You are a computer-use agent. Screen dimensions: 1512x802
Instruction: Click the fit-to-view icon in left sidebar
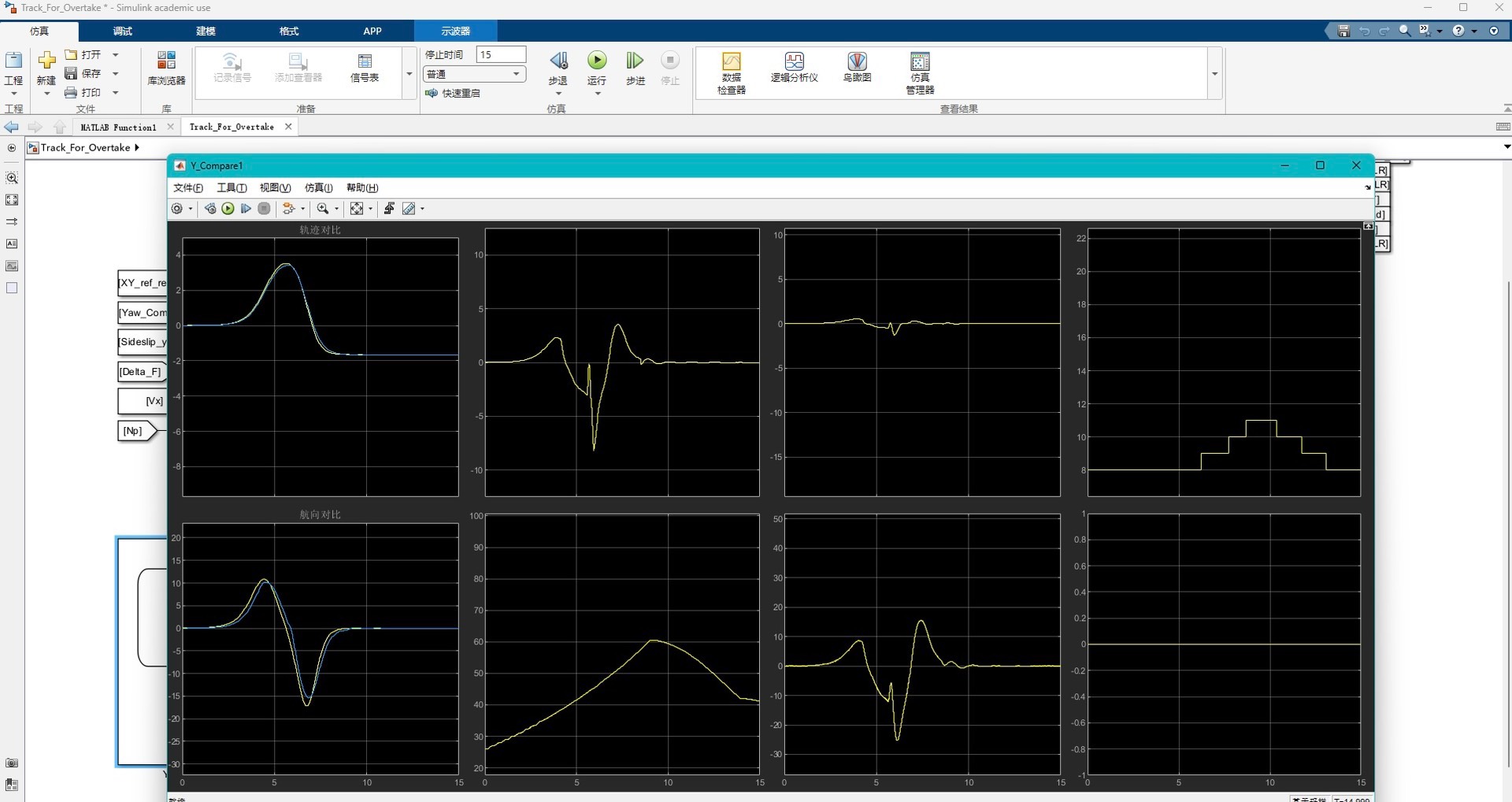pos(12,199)
